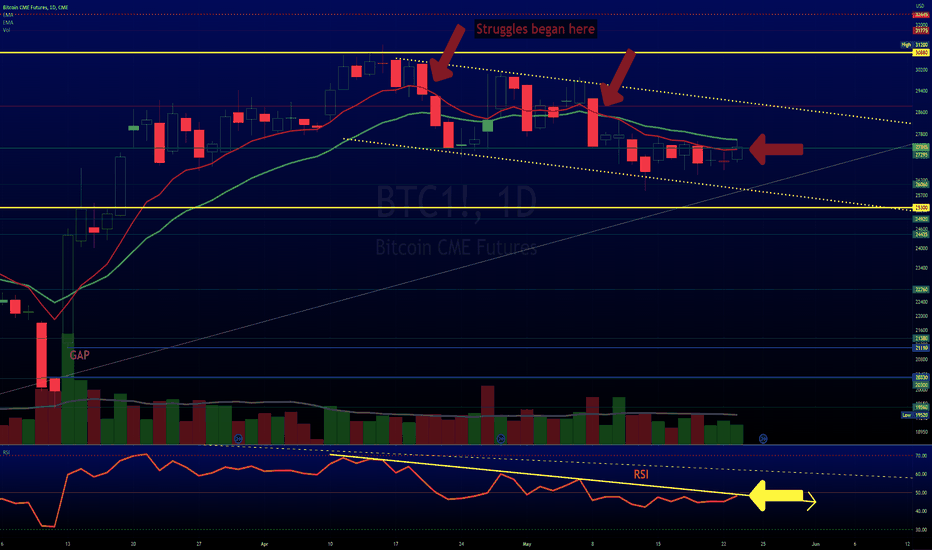932x550 pixels.
Task: Click the 22760 green price level tag
Action: [921, 290]
